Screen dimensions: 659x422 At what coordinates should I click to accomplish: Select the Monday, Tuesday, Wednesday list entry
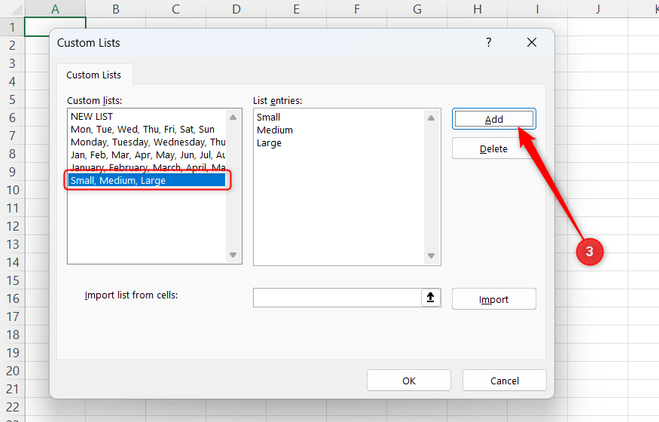pyautogui.click(x=147, y=142)
